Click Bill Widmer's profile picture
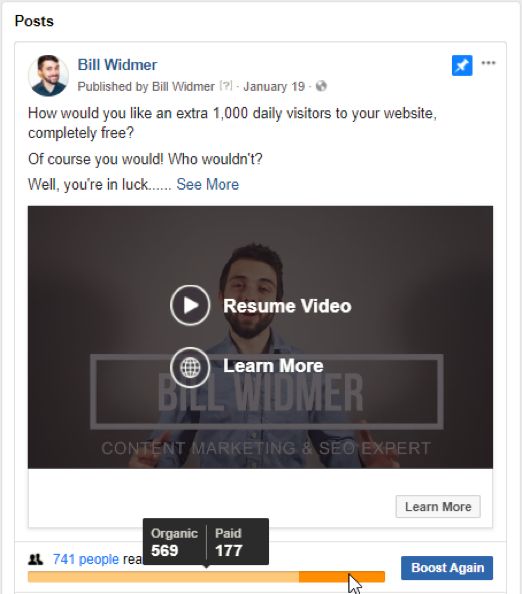 48,75
